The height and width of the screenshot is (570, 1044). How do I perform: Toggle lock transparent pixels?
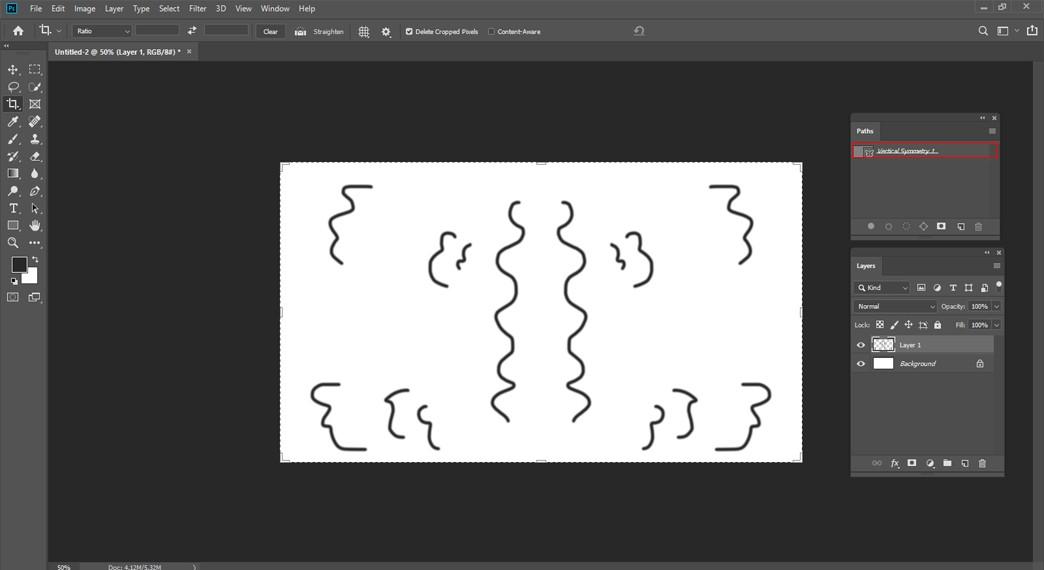click(x=880, y=325)
